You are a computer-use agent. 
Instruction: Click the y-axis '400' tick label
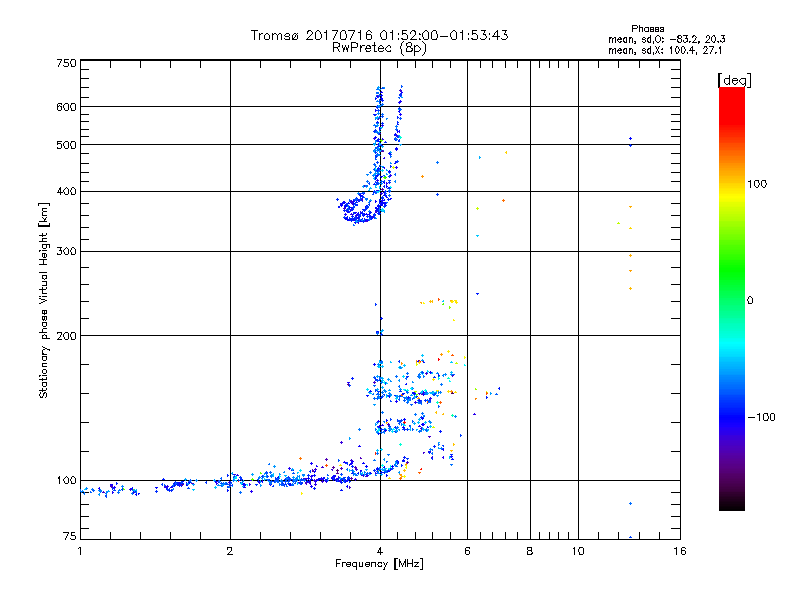tap(66, 192)
